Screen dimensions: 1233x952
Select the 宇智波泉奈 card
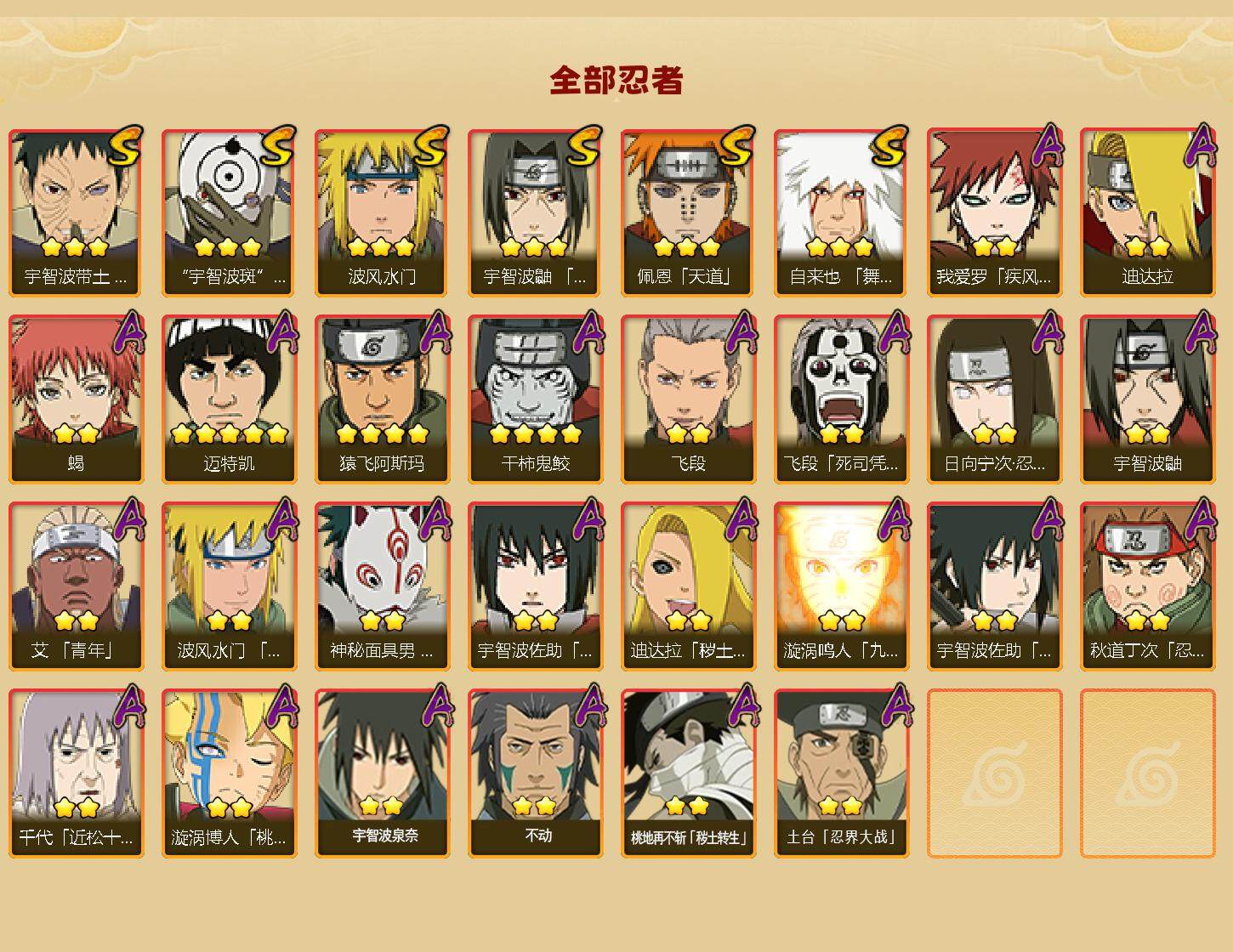click(x=383, y=773)
